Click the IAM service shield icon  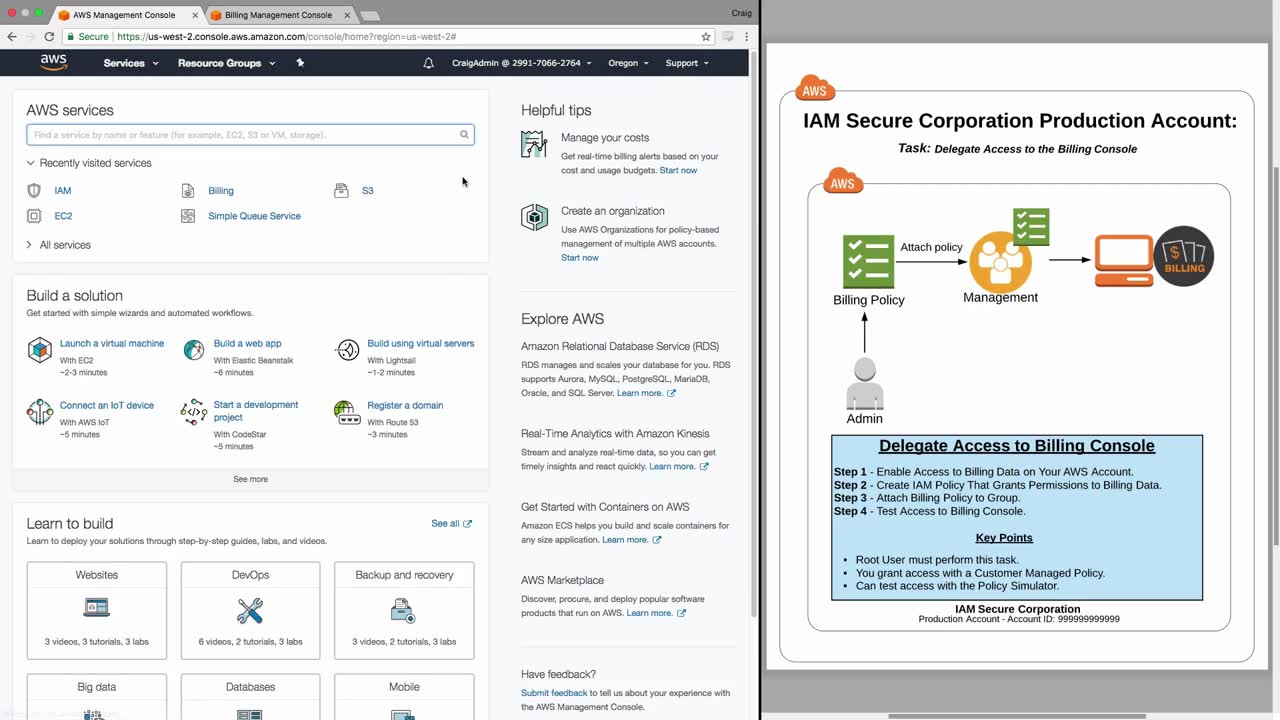(x=34, y=190)
